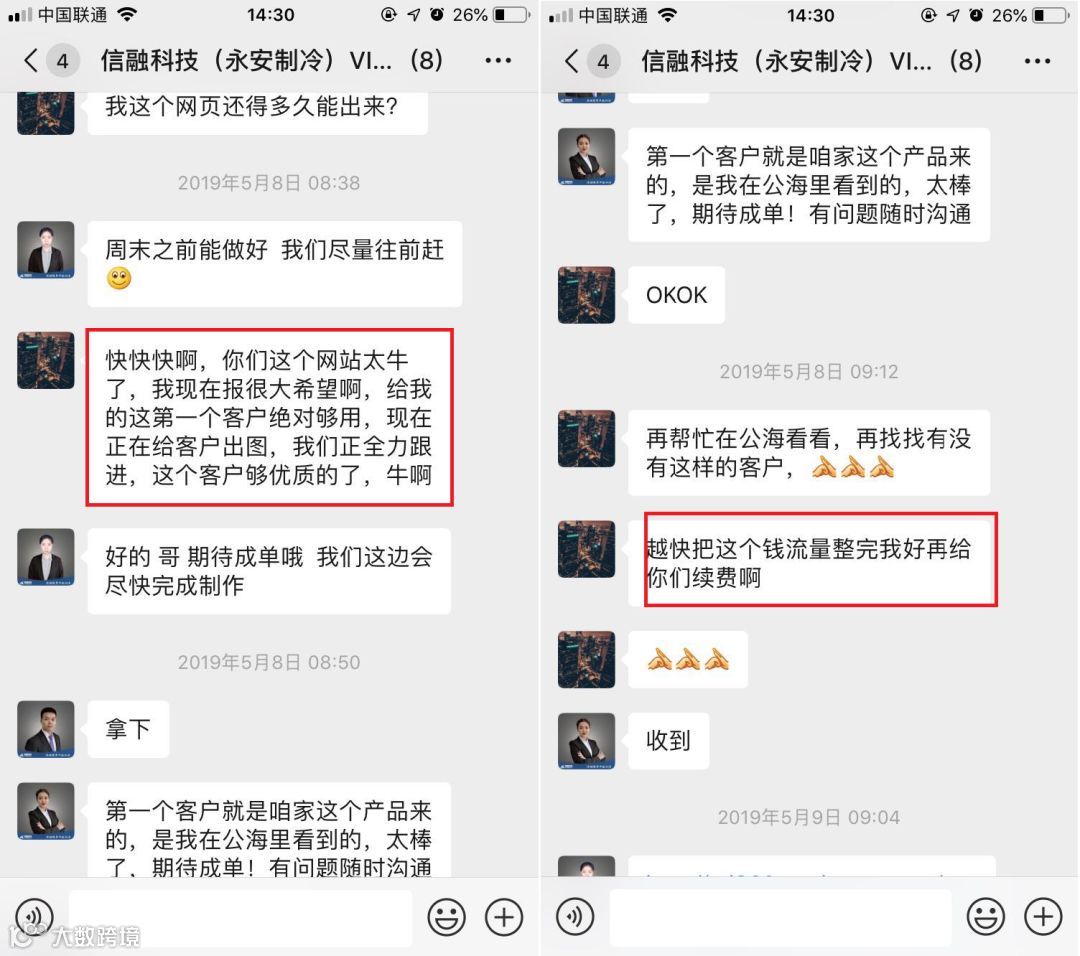This screenshot has height=956, width=1080.
Task: Tap the plus attachment icon in right chat
Action: point(1043,917)
